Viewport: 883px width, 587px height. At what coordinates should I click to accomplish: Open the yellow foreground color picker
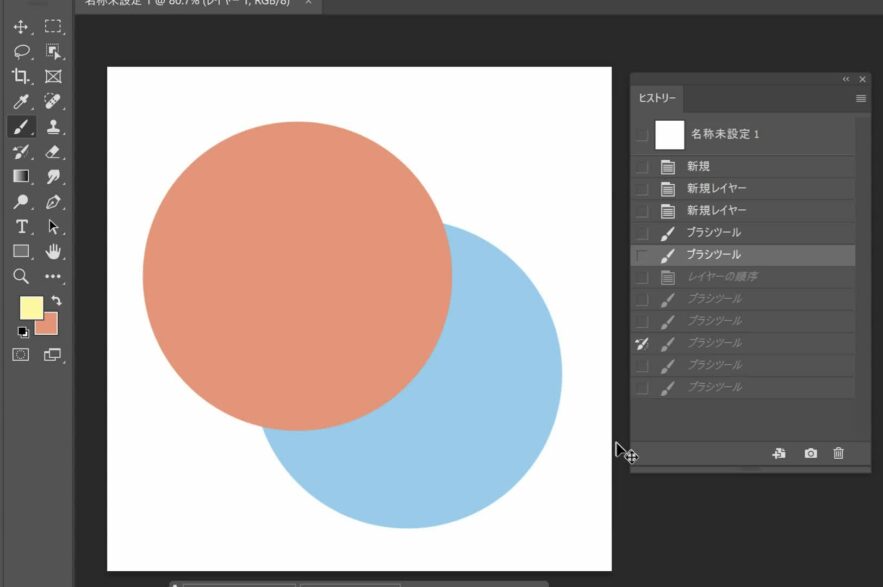(31, 308)
